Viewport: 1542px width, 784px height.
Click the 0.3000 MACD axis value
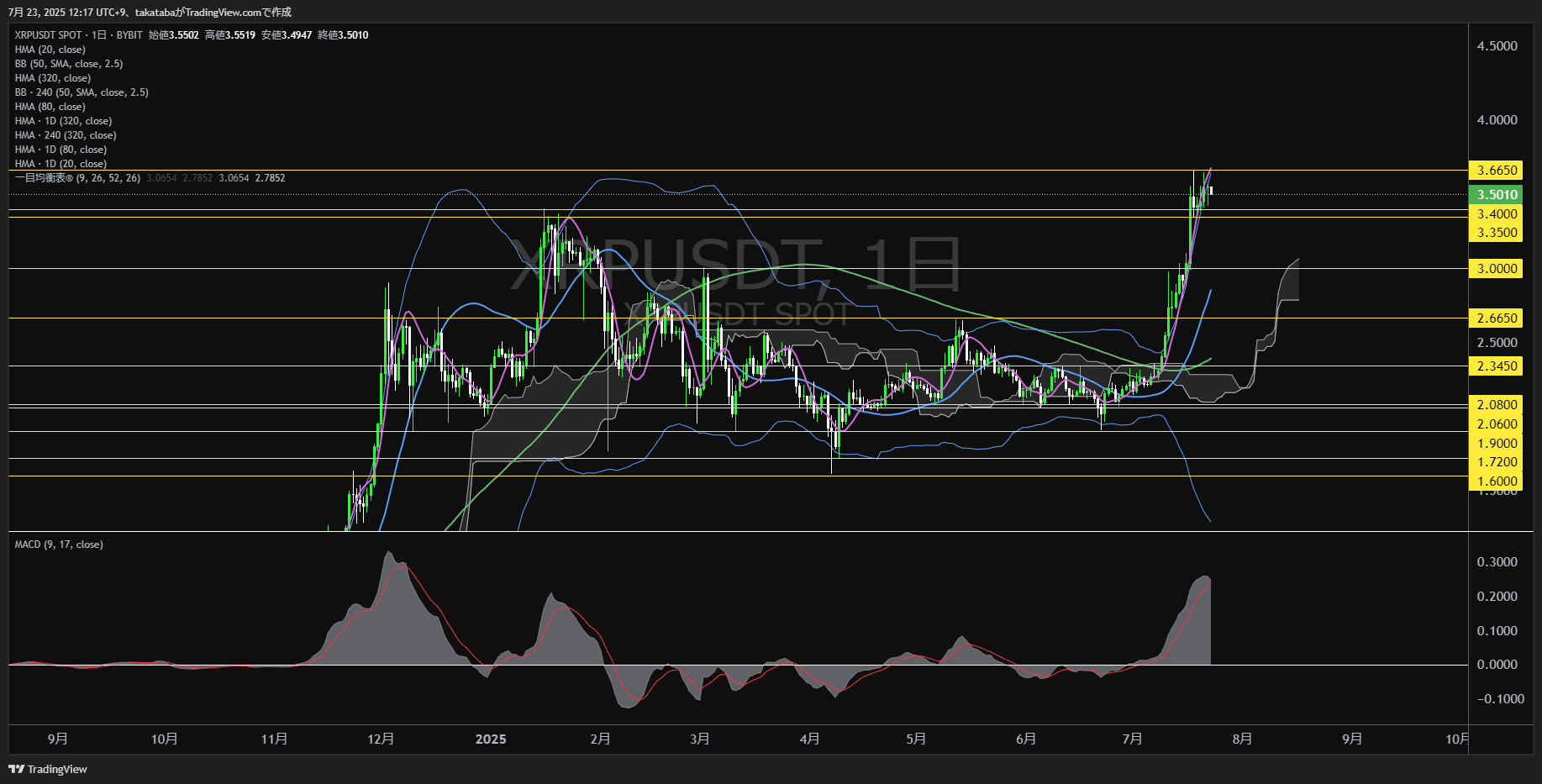point(1497,562)
